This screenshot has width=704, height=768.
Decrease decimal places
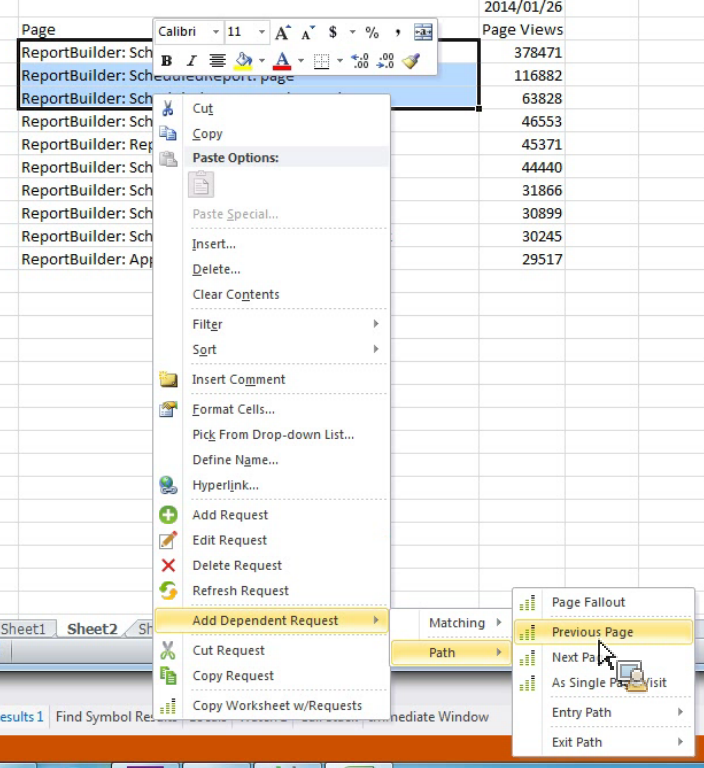click(x=386, y=61)
